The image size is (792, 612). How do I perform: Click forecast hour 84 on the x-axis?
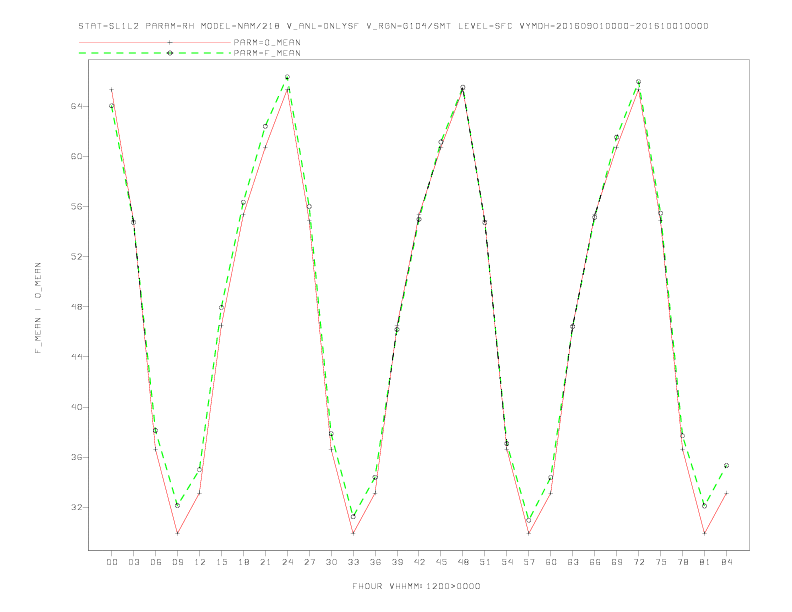(x=726, y=562)
